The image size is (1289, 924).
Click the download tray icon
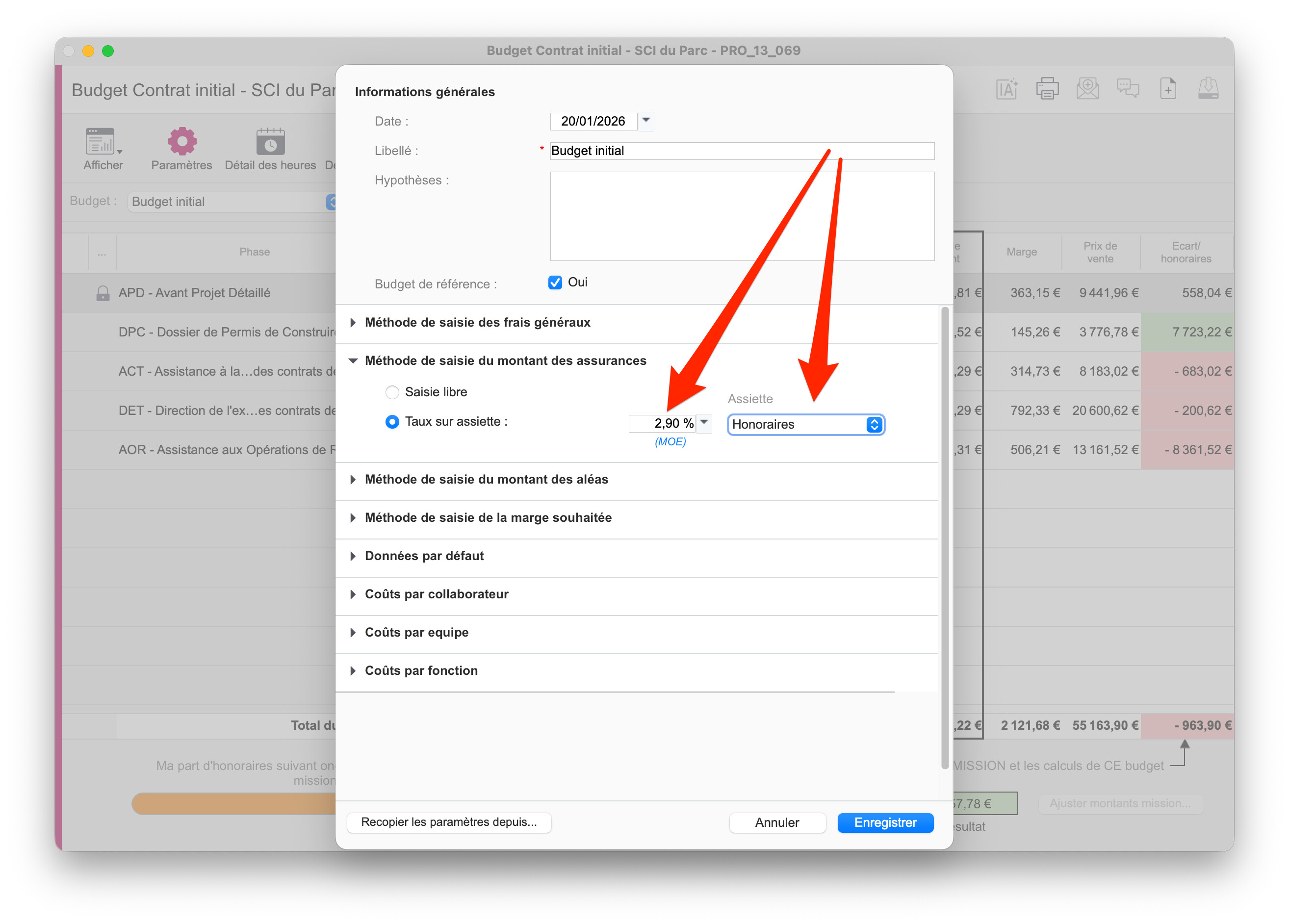click(1208, 89)
